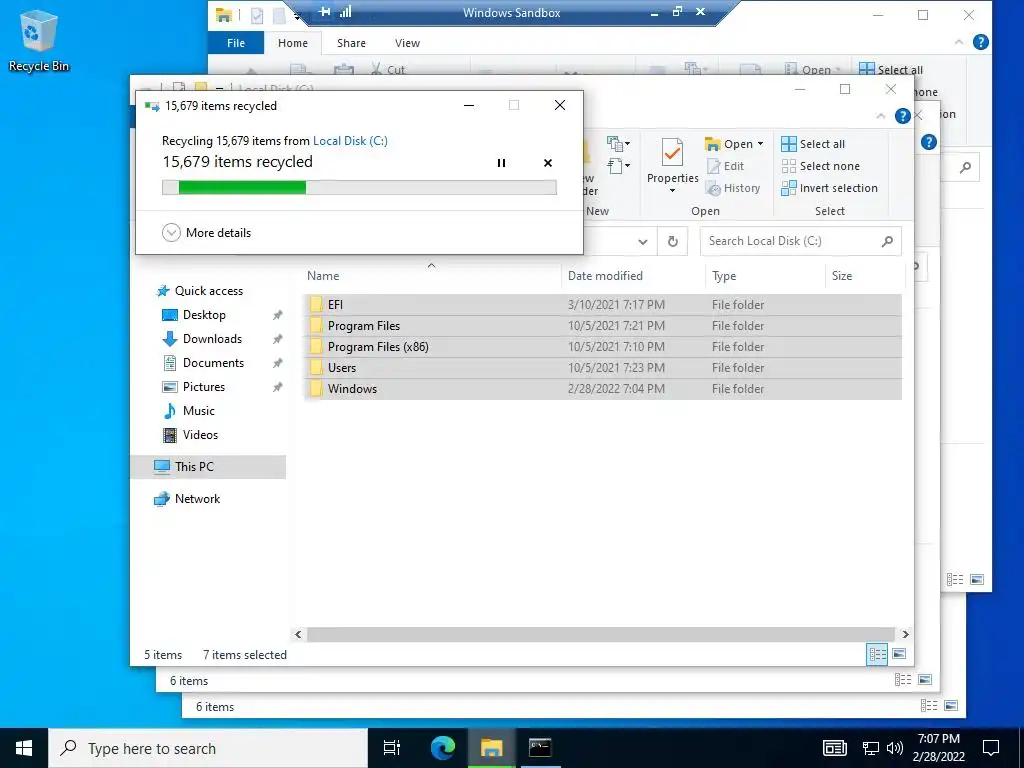Select the Users folder

point(602,368)
